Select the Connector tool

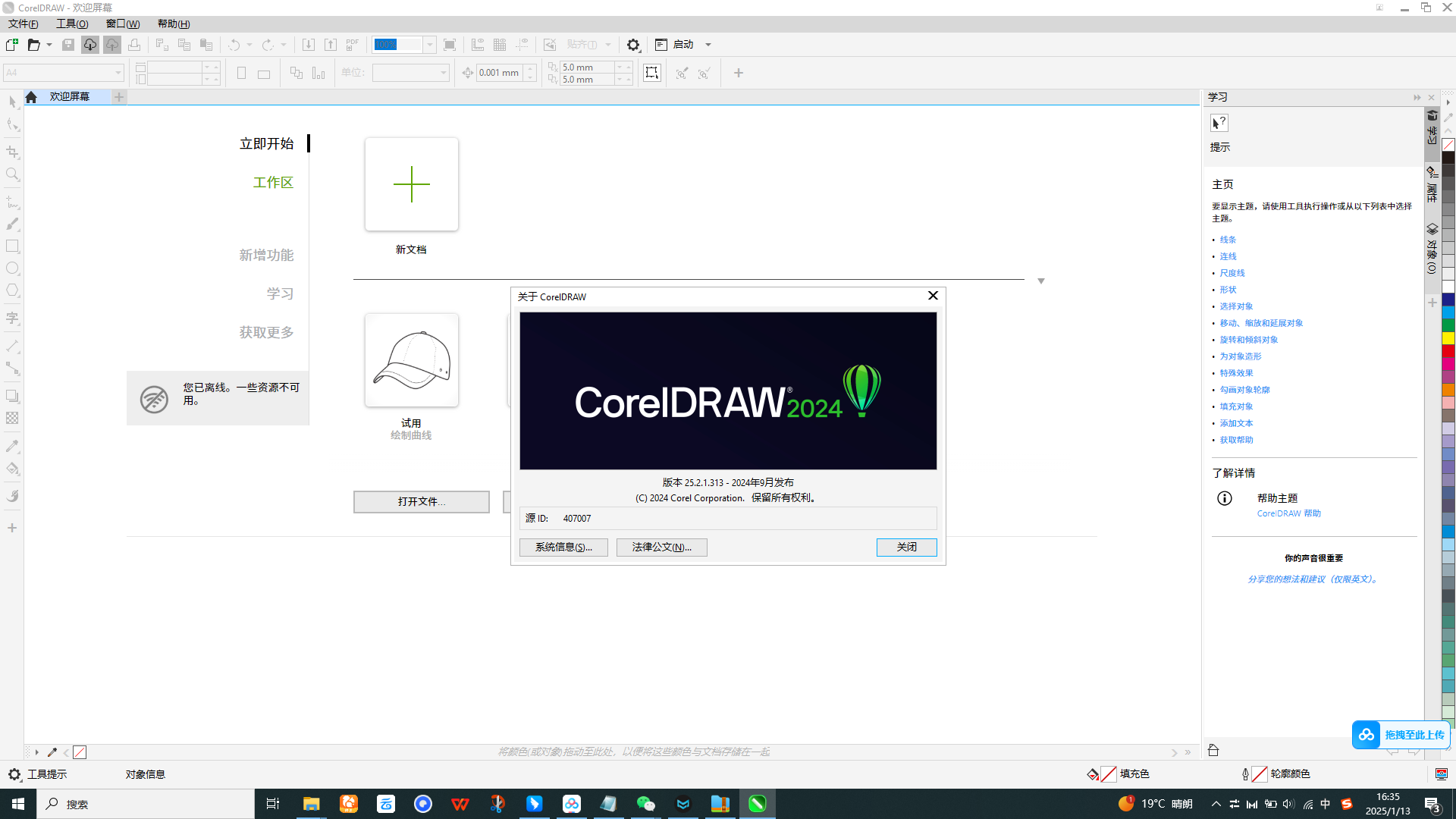point(12,369)
